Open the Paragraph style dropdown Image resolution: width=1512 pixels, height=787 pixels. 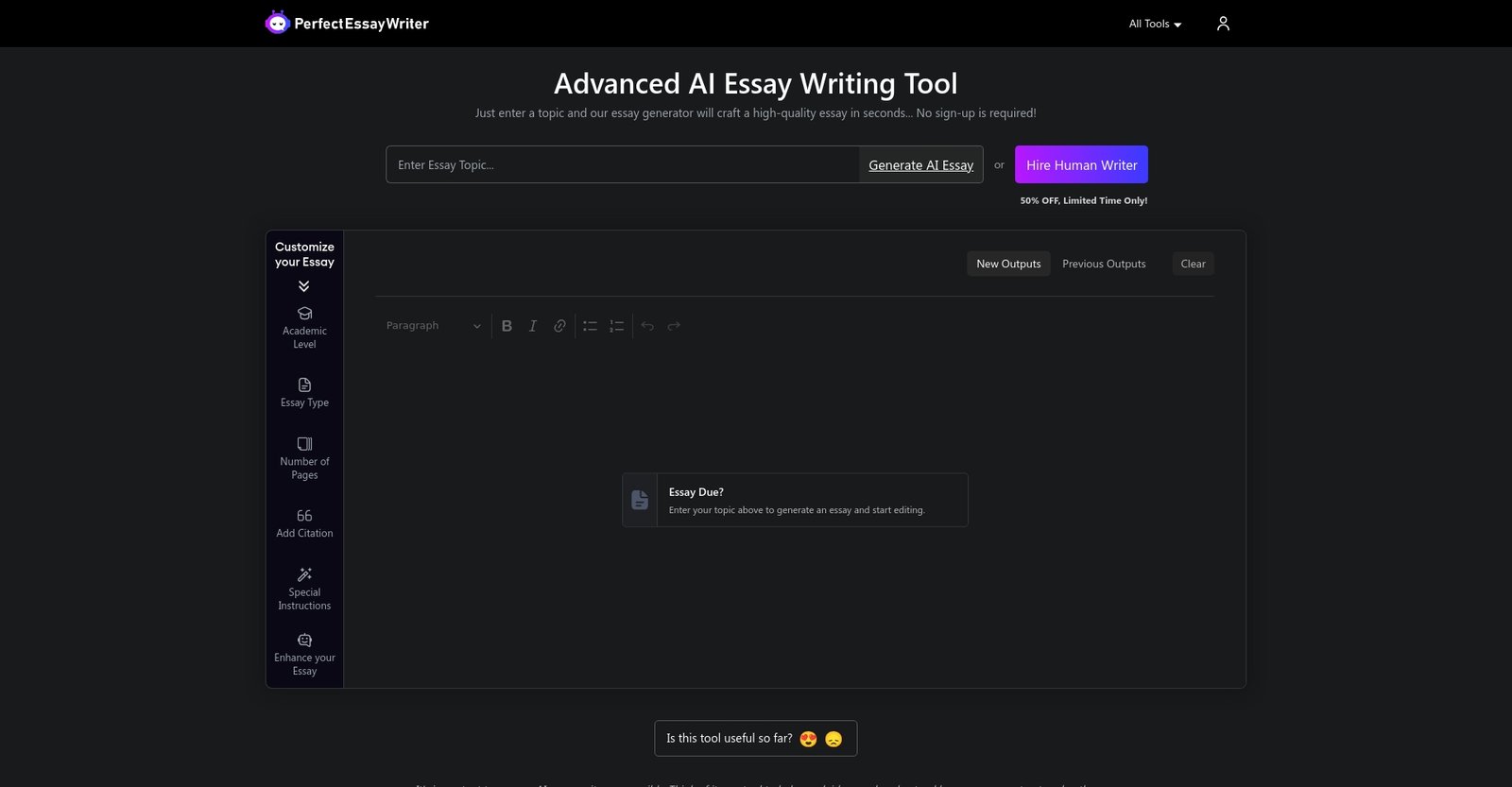point(433,326)
